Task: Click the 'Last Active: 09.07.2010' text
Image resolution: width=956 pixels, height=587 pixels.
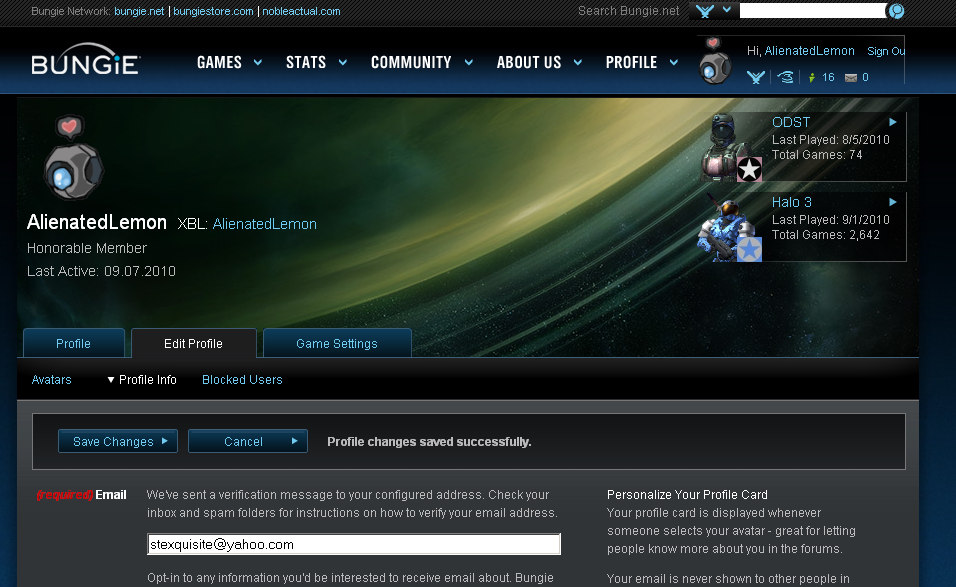Action: coord(101,271)
